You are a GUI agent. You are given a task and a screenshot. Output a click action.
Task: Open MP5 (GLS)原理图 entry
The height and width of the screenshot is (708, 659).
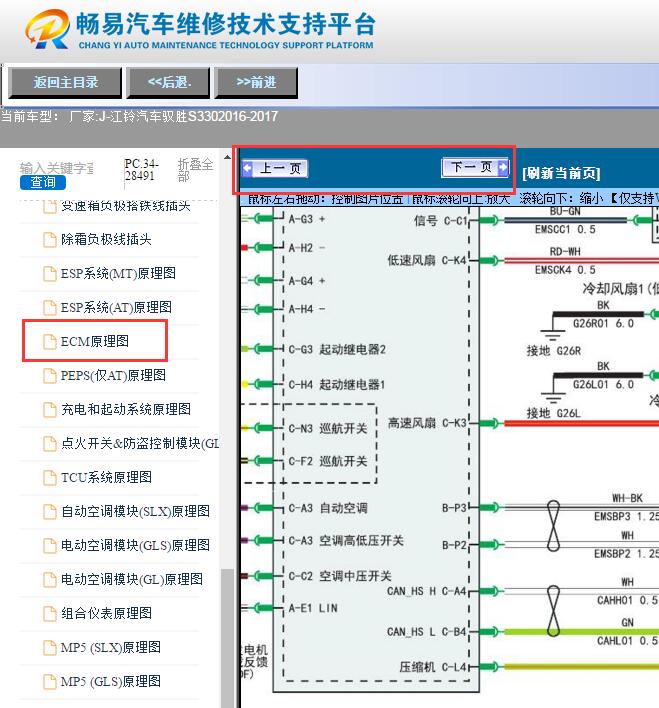coord(111,681)
